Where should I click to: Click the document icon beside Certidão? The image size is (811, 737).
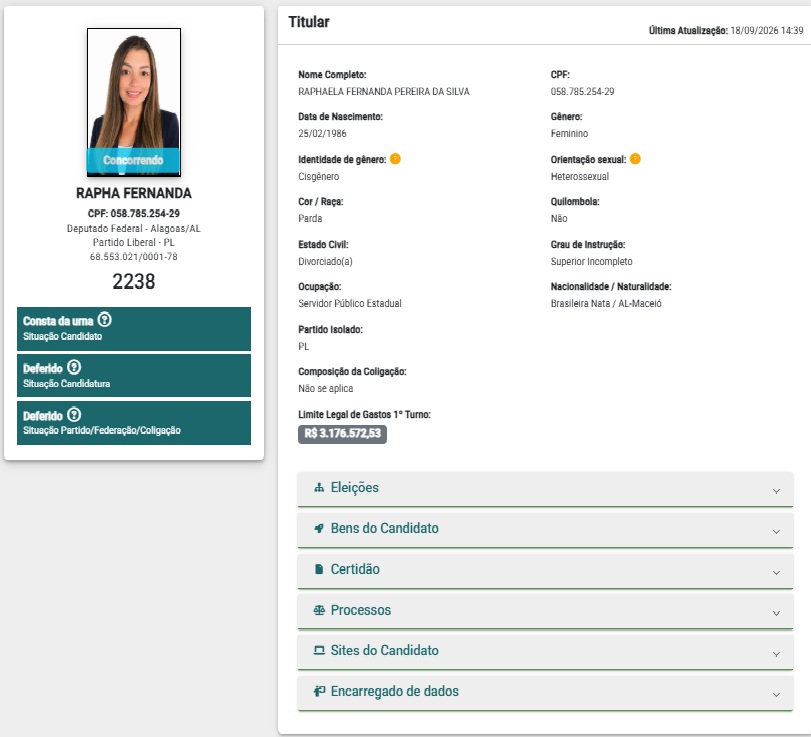click(319, 569)
